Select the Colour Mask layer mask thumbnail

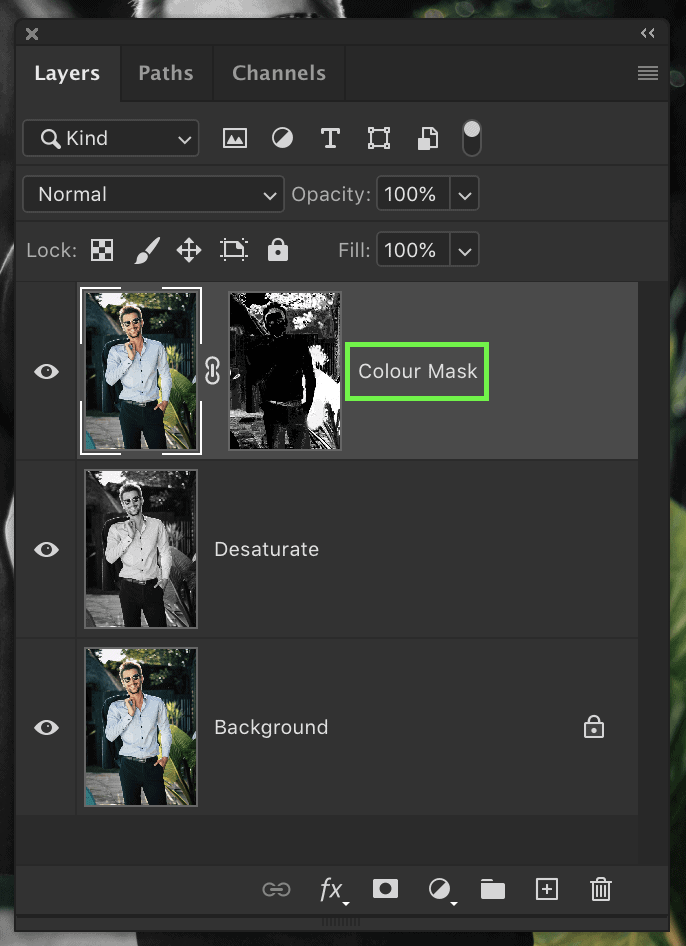[285, 371]
